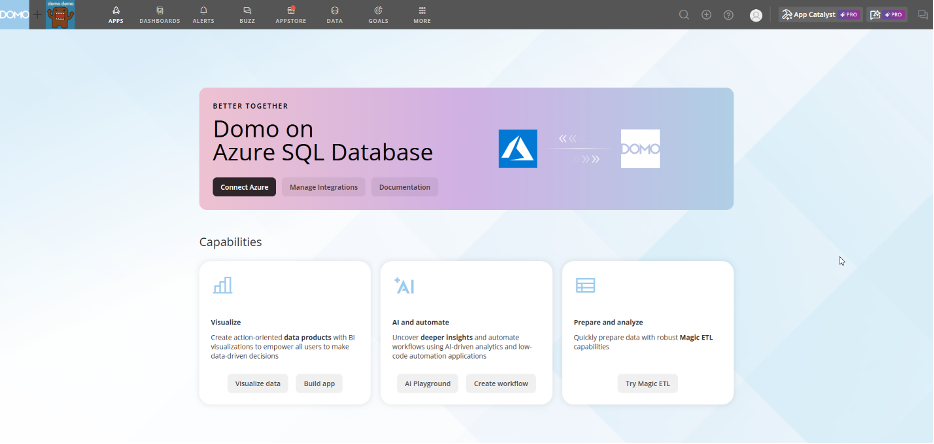Open the AI Playground button
Screen dimensions: 934x444
(428, 384)
